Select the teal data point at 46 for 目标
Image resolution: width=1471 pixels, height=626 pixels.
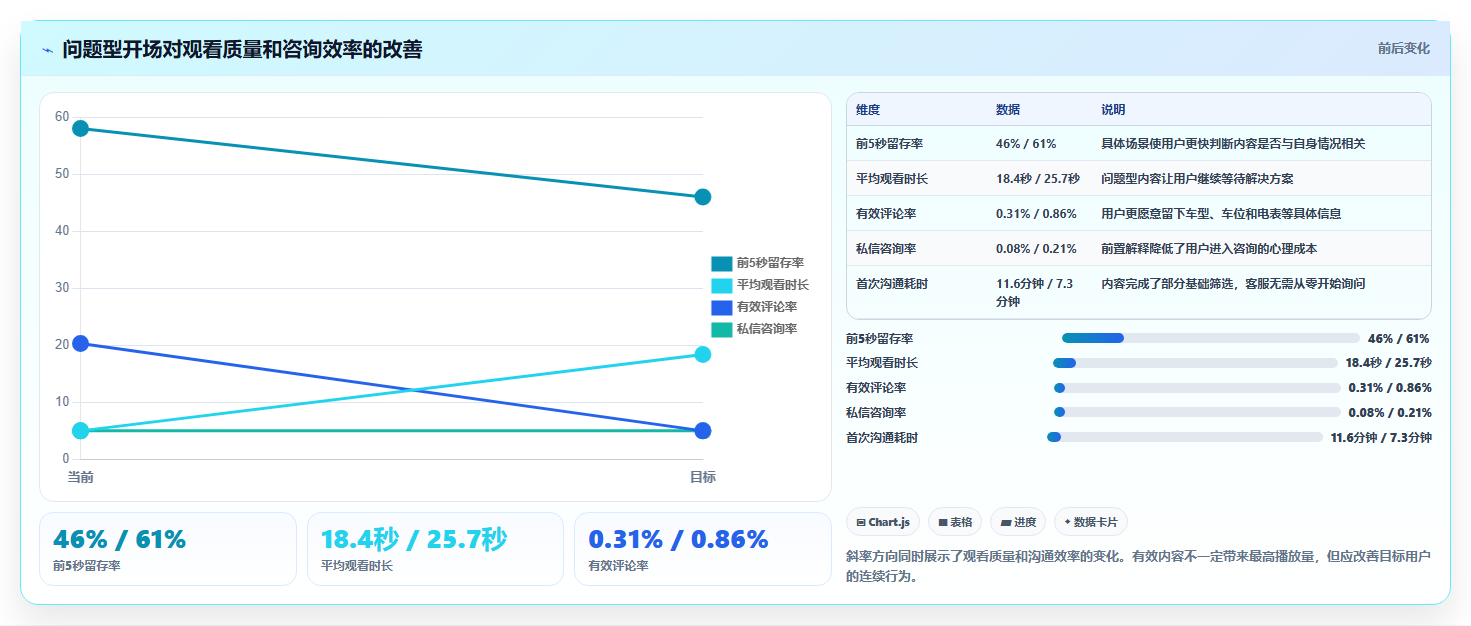[x=702, y=197]
